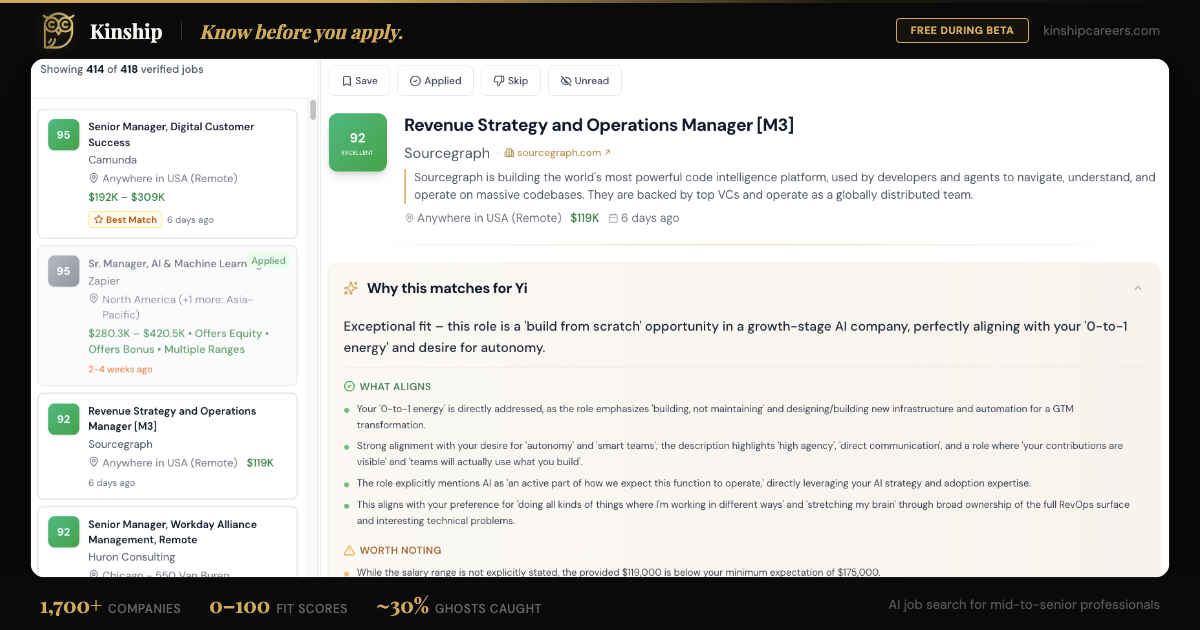Viewport: 1200px width, 630px height.
Task: Select the 95 score badge on Camunda card
Action: coord(63,135)
